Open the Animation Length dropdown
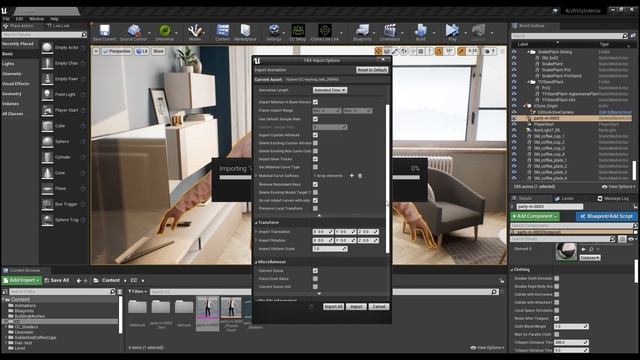Viewport: 640px width, 360px height. click(x=330, y=90)
